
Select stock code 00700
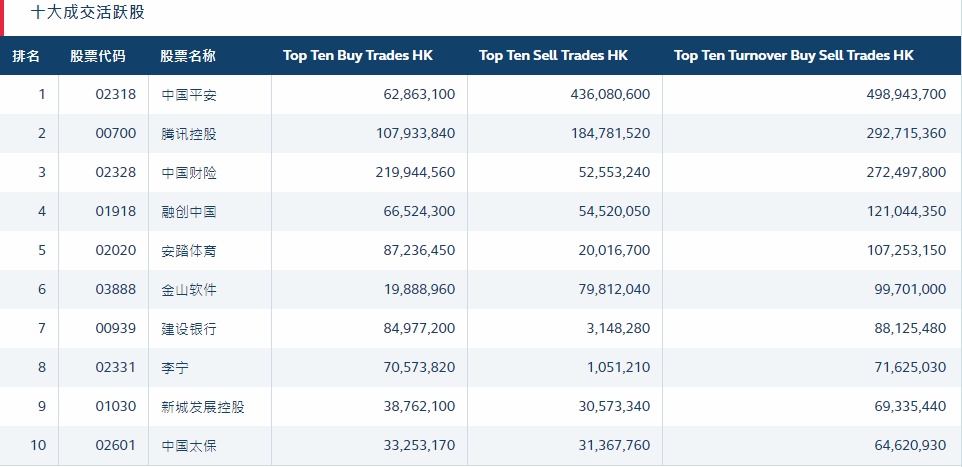(103, 134)
